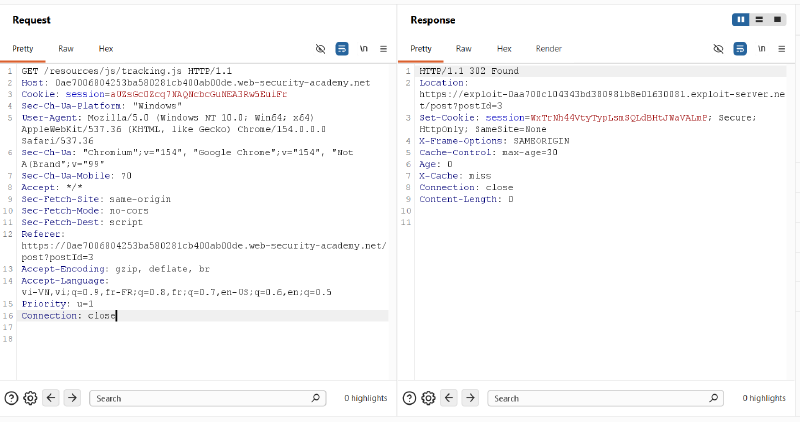The image size is (800, 422).
Task: Click 'Connection: close' line in Request
Action: pos(69,316)
